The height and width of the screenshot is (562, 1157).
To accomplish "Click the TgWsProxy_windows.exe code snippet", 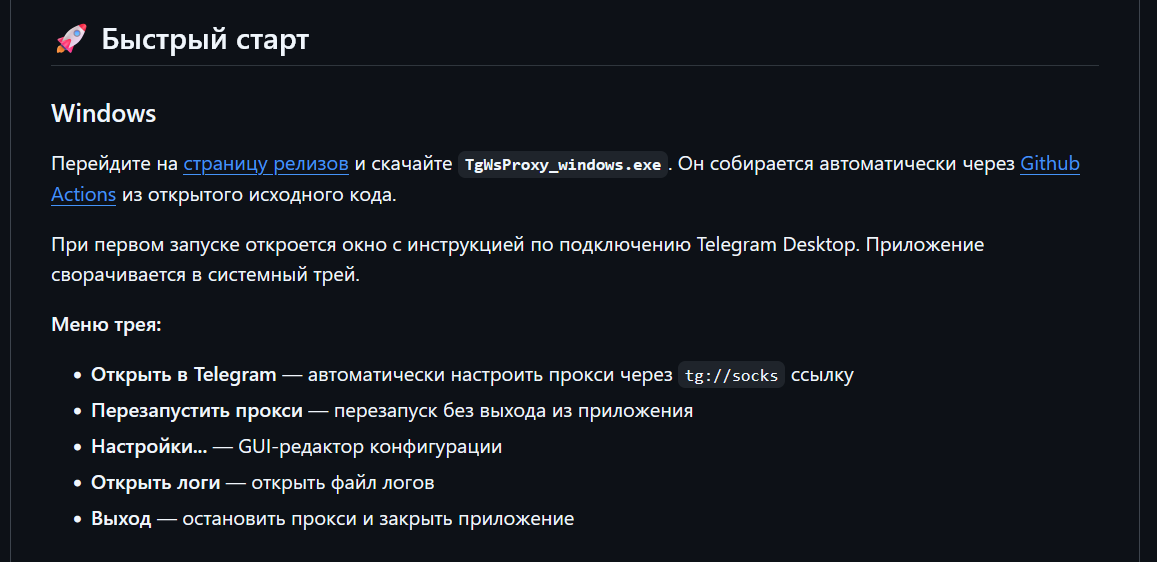I will click(x=563, y=165).
